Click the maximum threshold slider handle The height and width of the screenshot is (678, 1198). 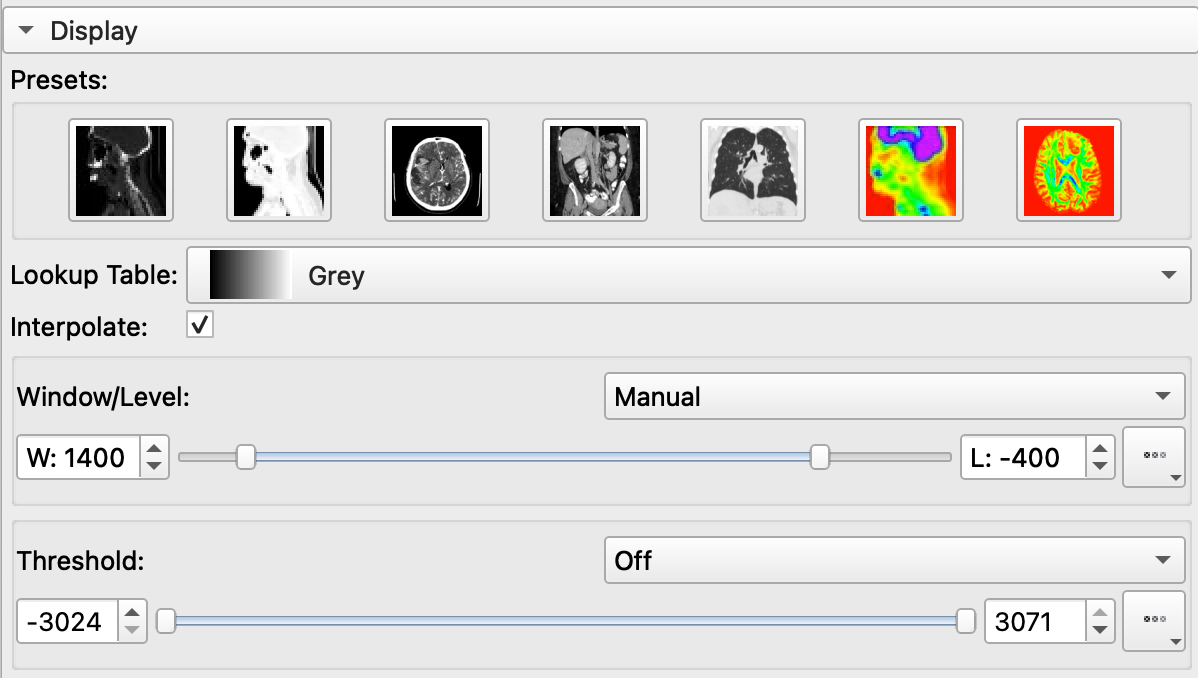tap(966, 621)
